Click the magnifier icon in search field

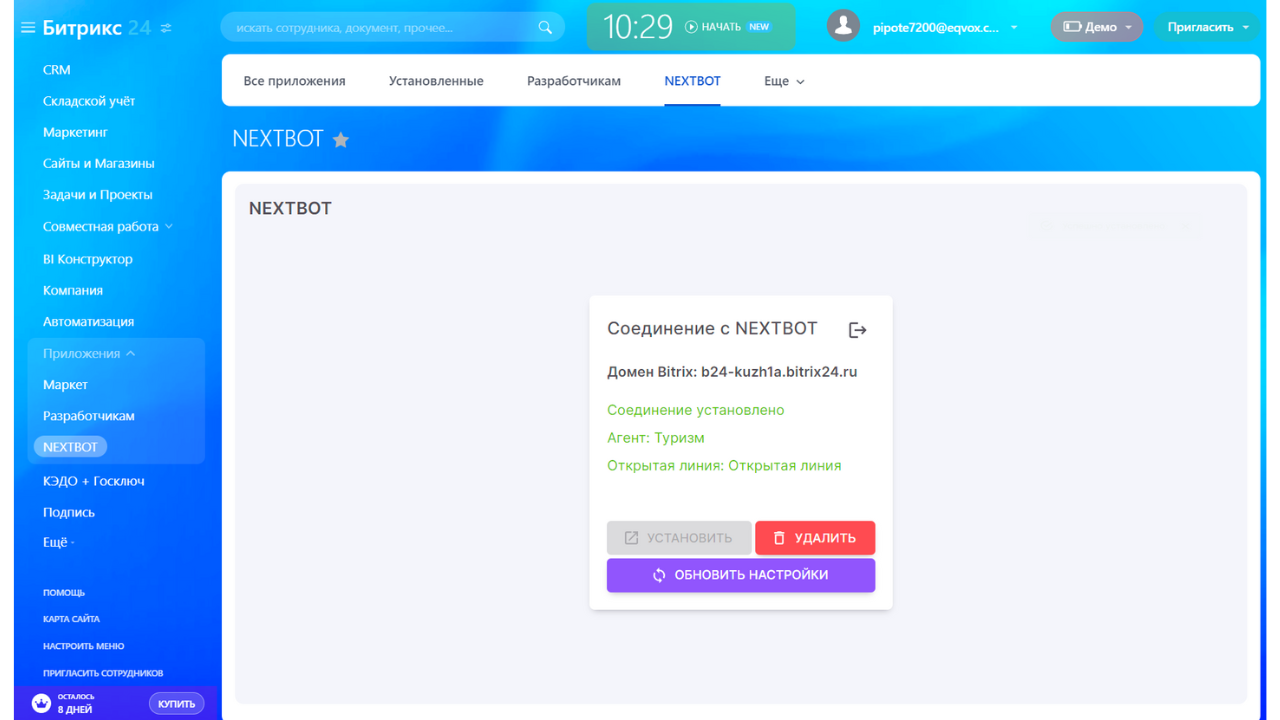click(545, 28)
